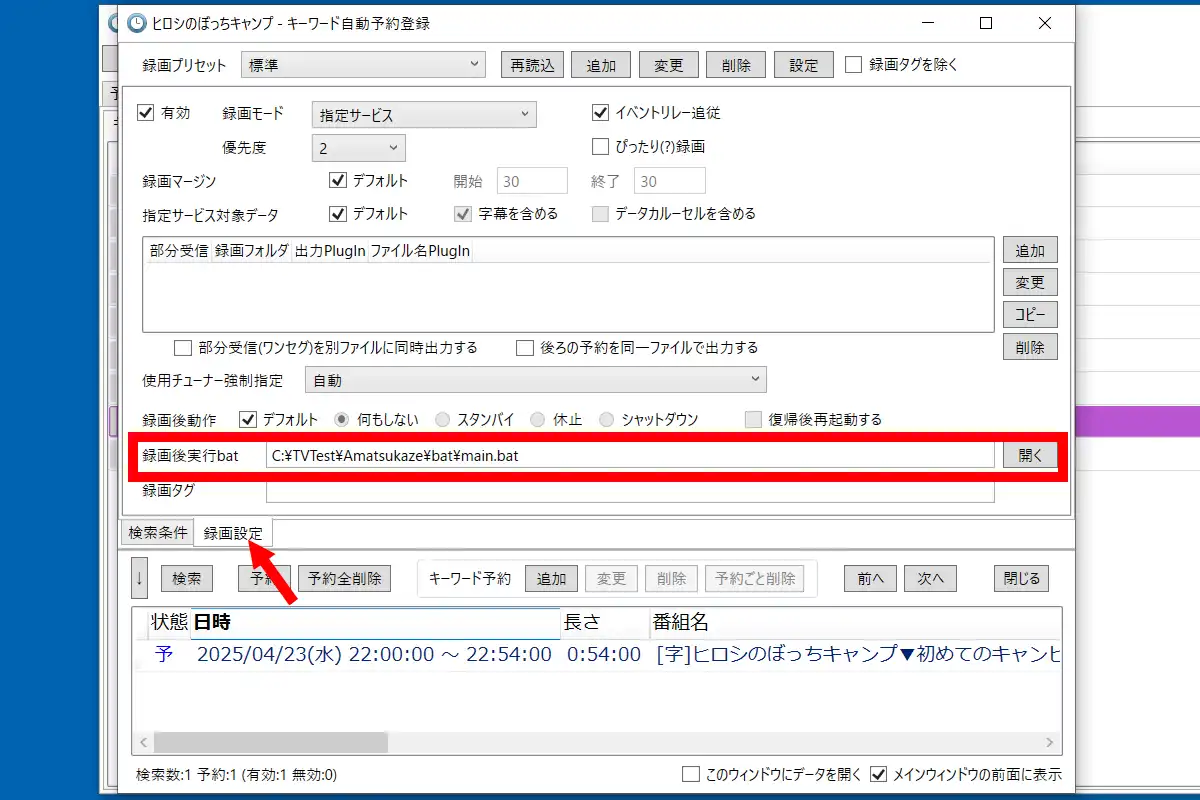Click preset 削除 button at top
1200x800 pixels.
pyautogui.click(x=736, y=65)
